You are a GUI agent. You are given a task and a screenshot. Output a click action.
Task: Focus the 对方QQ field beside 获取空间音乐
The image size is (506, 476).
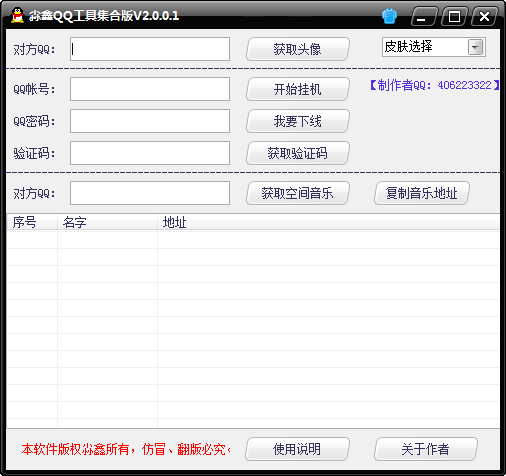pos(150,193)
